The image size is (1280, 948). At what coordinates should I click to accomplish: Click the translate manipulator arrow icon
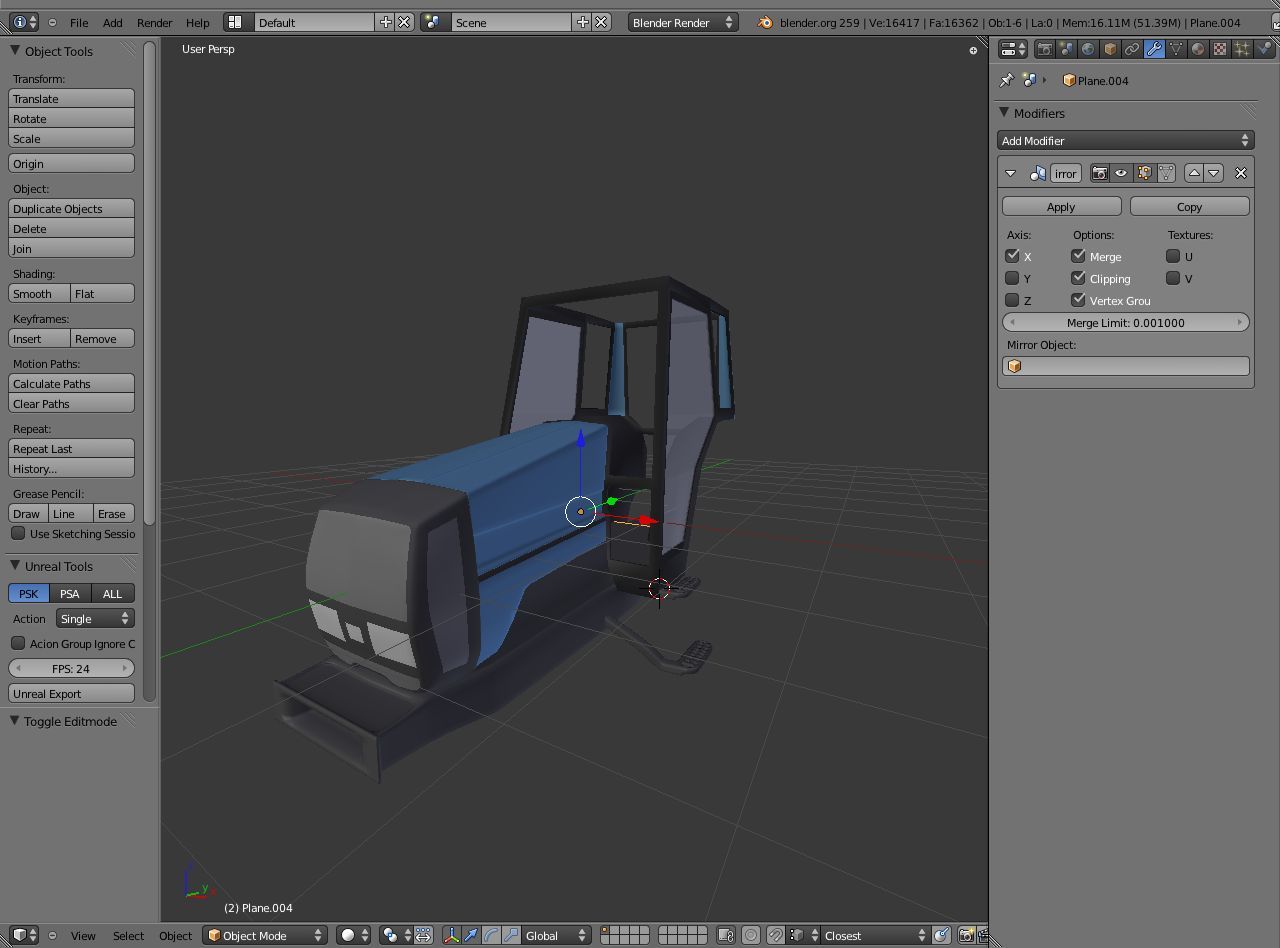coord(471,935)
